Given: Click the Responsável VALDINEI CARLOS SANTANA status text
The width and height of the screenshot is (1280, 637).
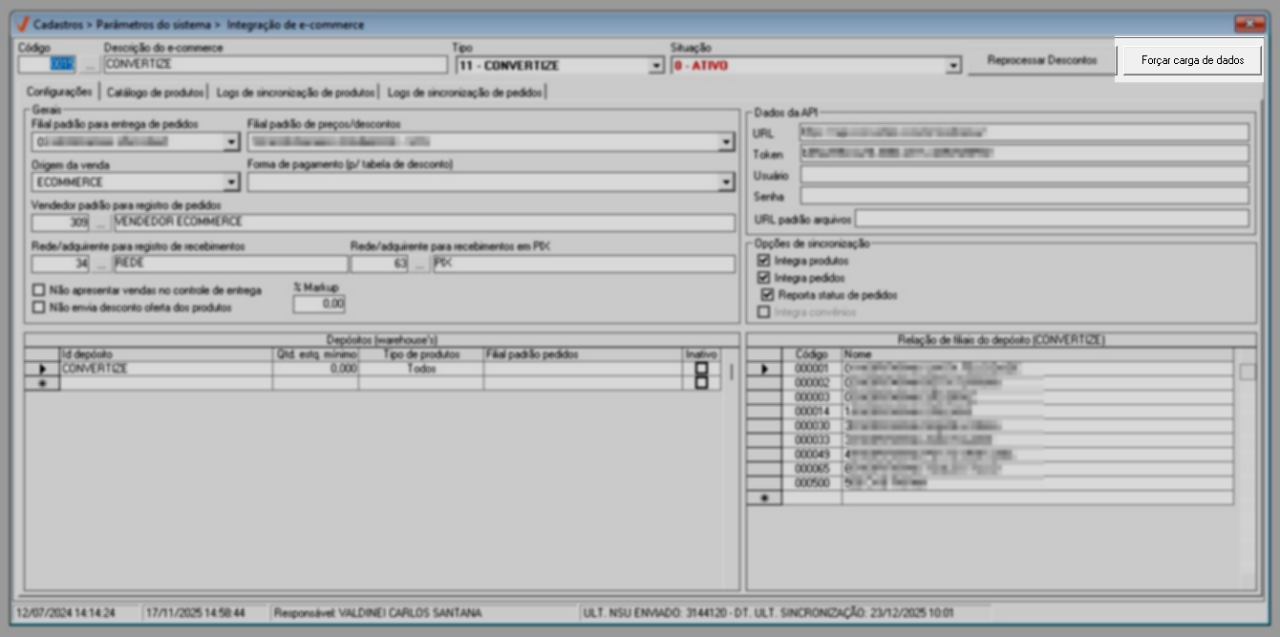Looking at the screenshot, I should [377, 611].
